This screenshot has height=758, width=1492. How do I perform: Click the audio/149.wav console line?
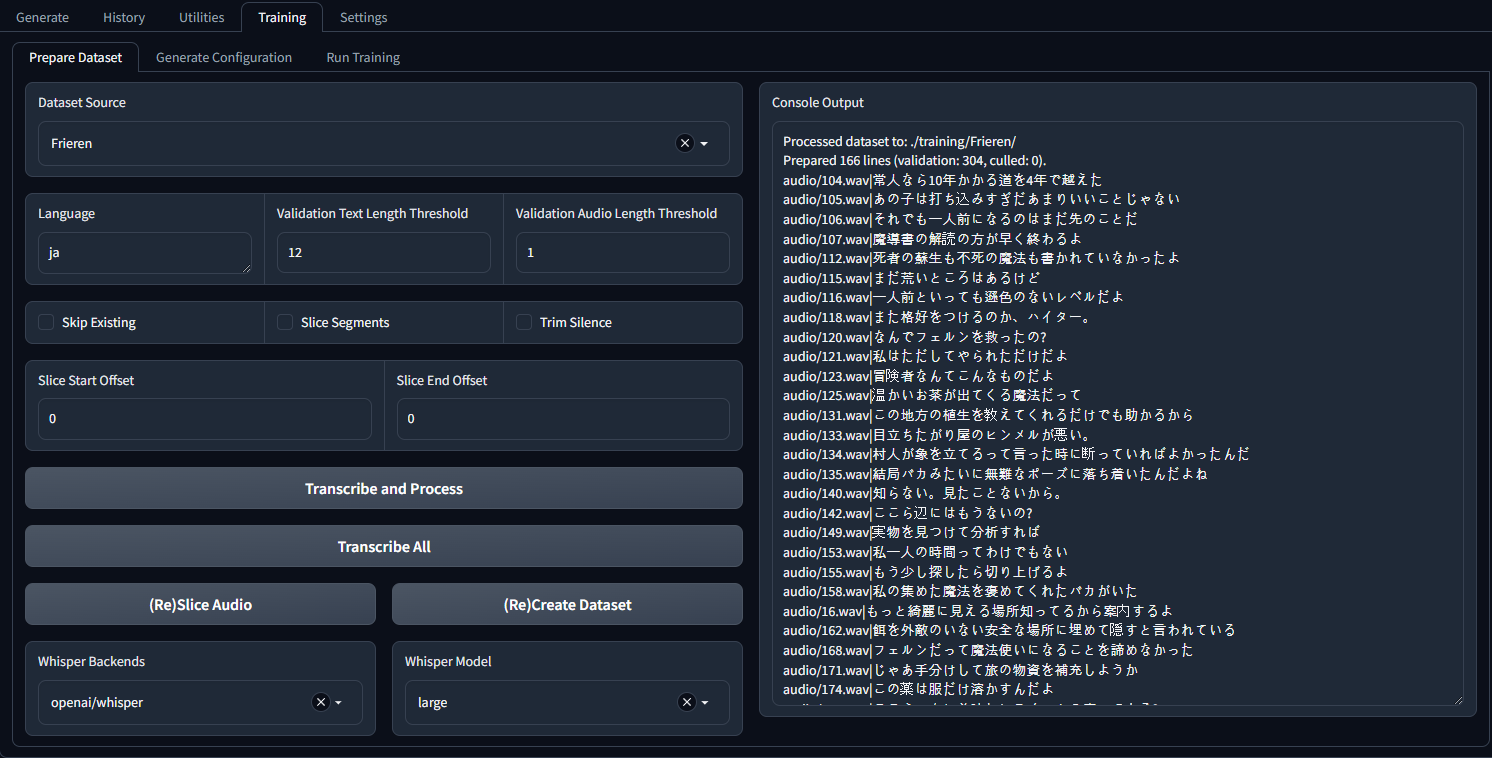(x=911, y=532)
